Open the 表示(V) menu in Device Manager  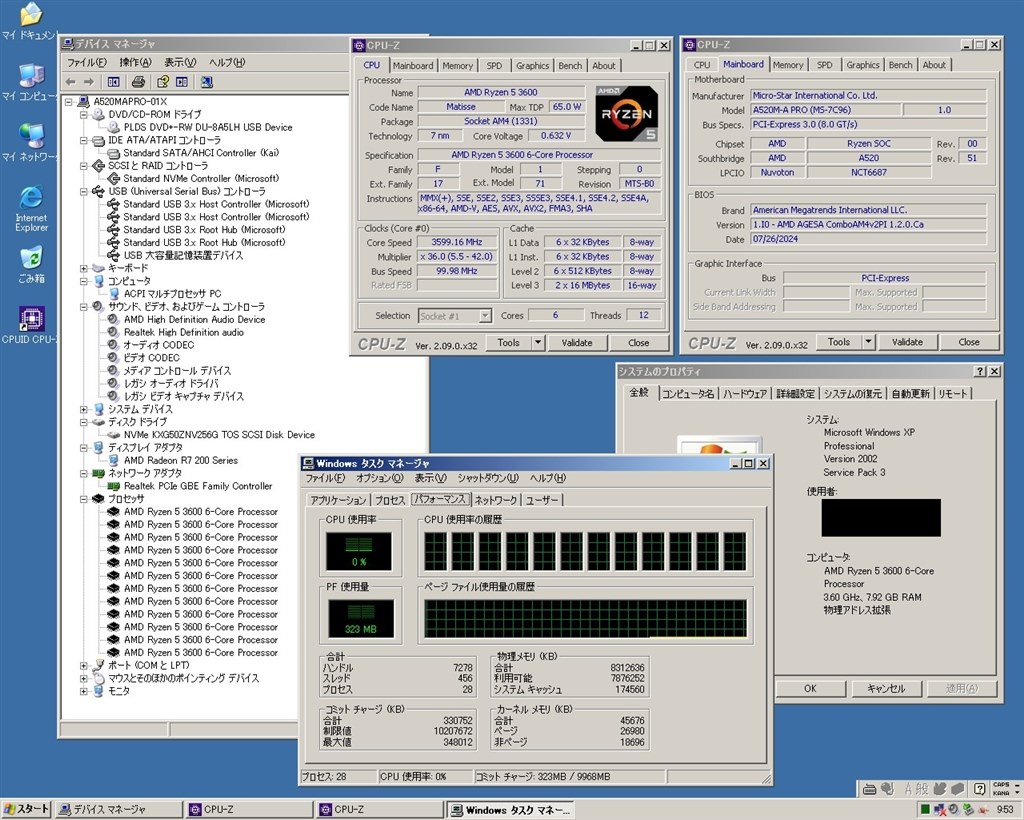[180, 63]
